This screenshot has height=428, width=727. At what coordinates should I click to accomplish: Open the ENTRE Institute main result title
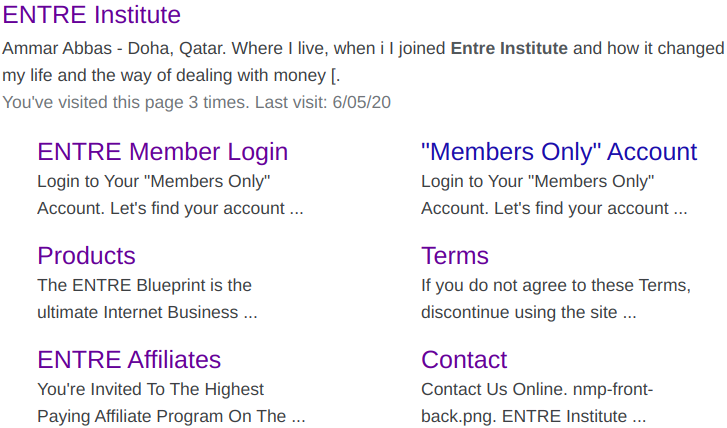(x=91, y=15)
